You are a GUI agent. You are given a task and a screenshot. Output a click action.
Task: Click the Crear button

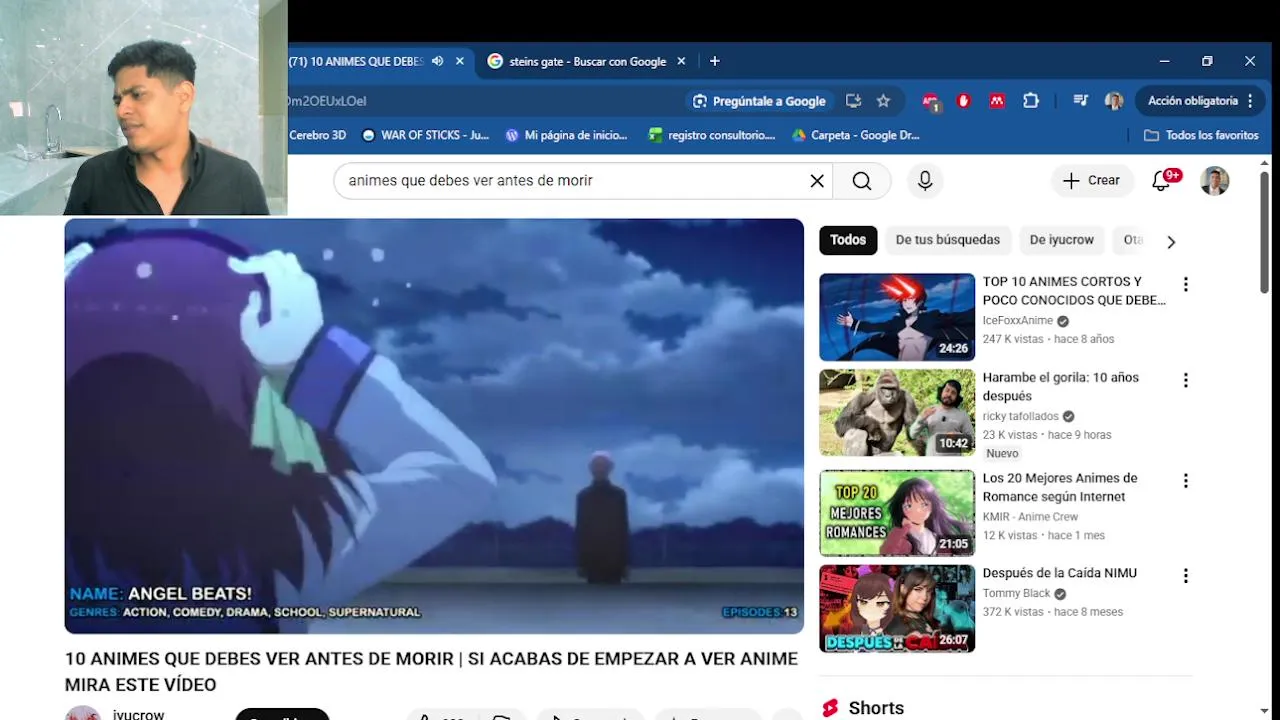[1092, 180]
